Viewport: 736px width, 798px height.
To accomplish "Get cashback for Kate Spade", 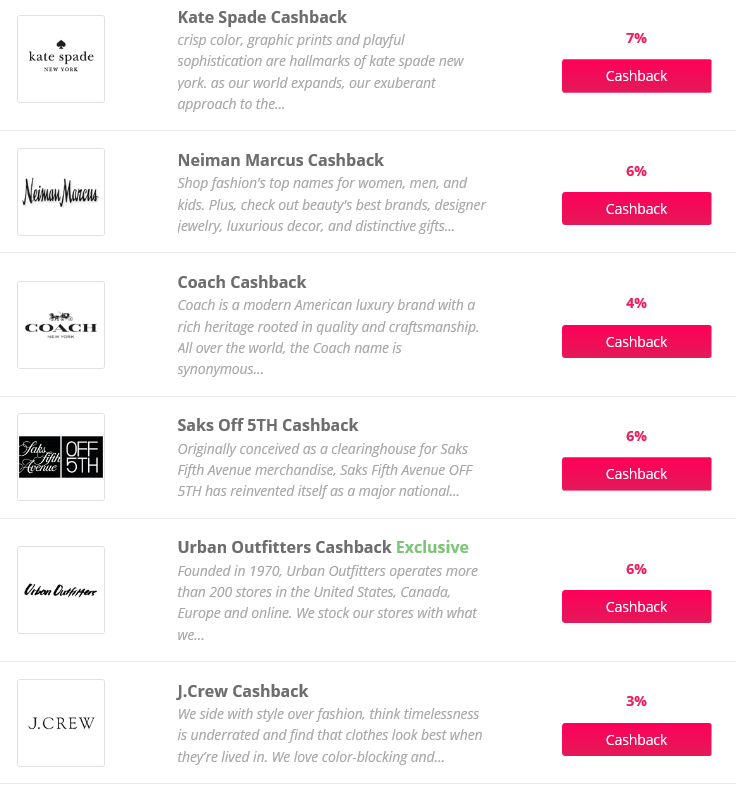I will pos(636,76).
